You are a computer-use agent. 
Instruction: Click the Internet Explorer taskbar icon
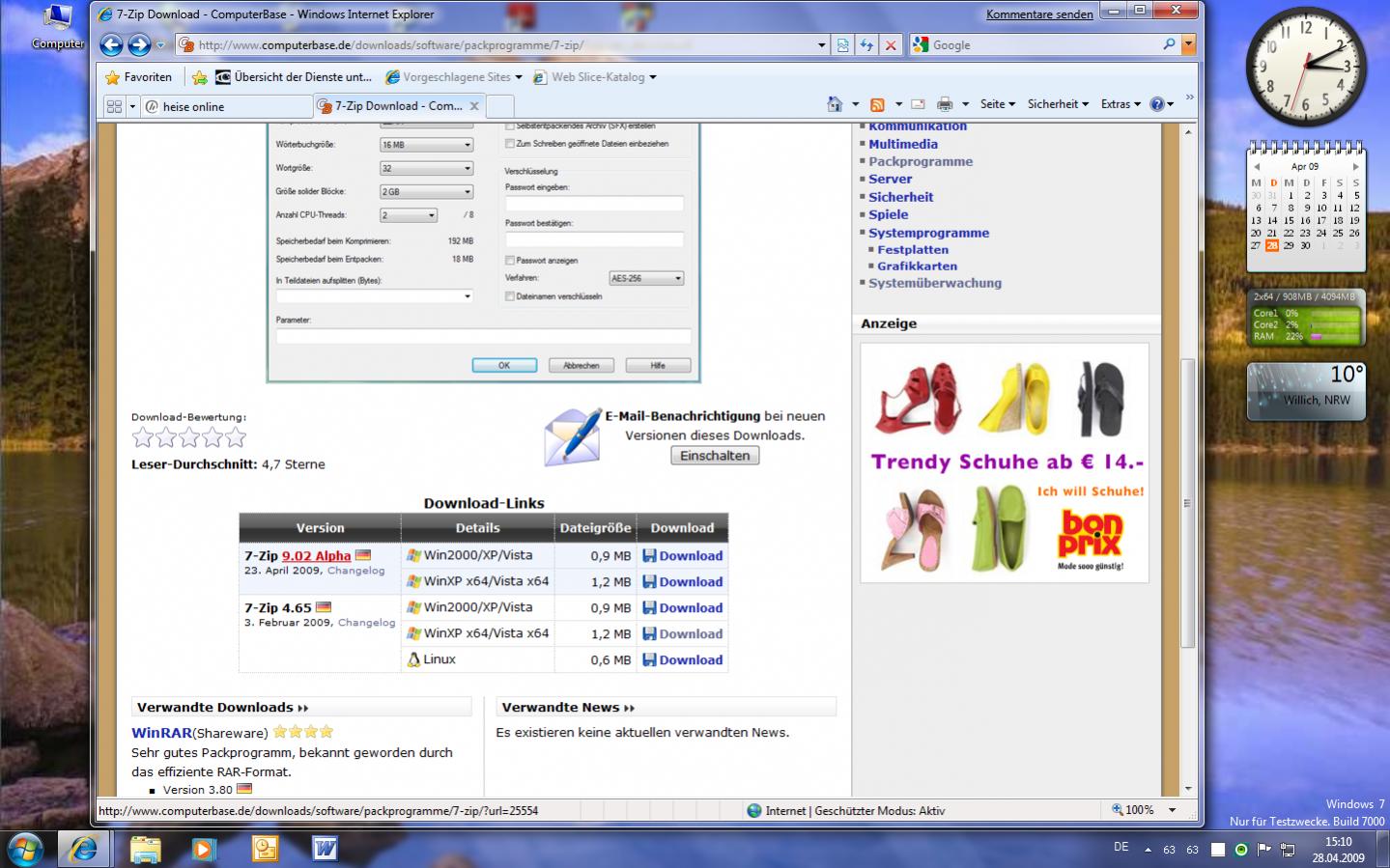point(84,848)
